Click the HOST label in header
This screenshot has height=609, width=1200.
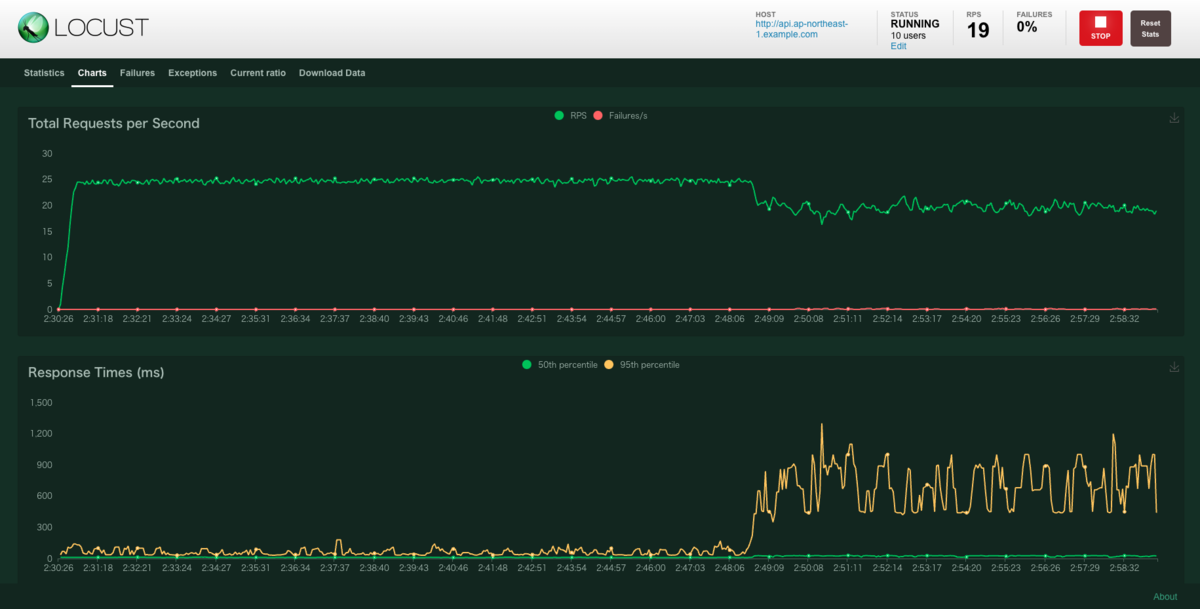[x=765, y=14]
